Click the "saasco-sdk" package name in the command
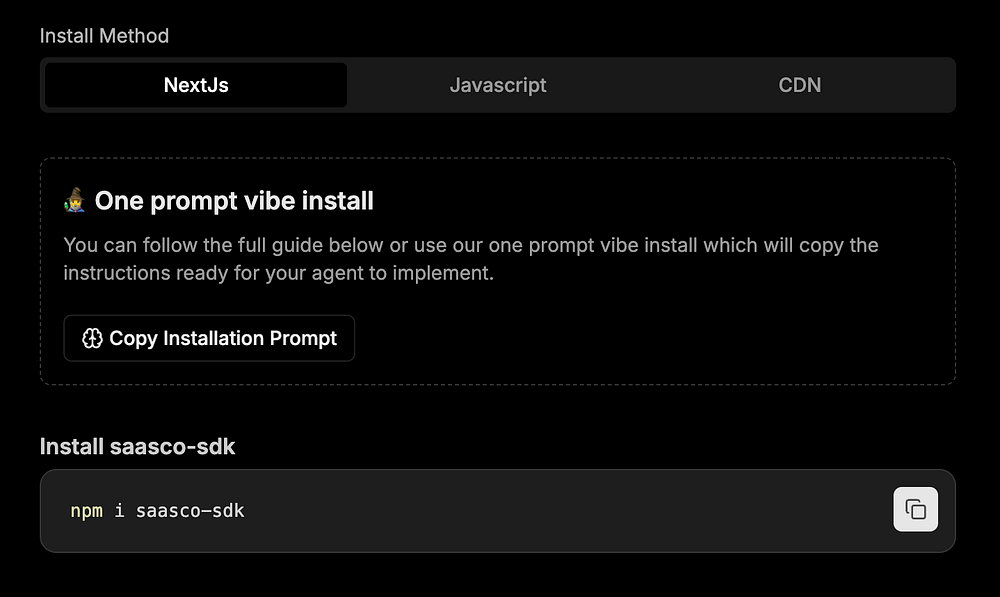The height and width of the screenshot is (597, 1000). click(190, 511)
